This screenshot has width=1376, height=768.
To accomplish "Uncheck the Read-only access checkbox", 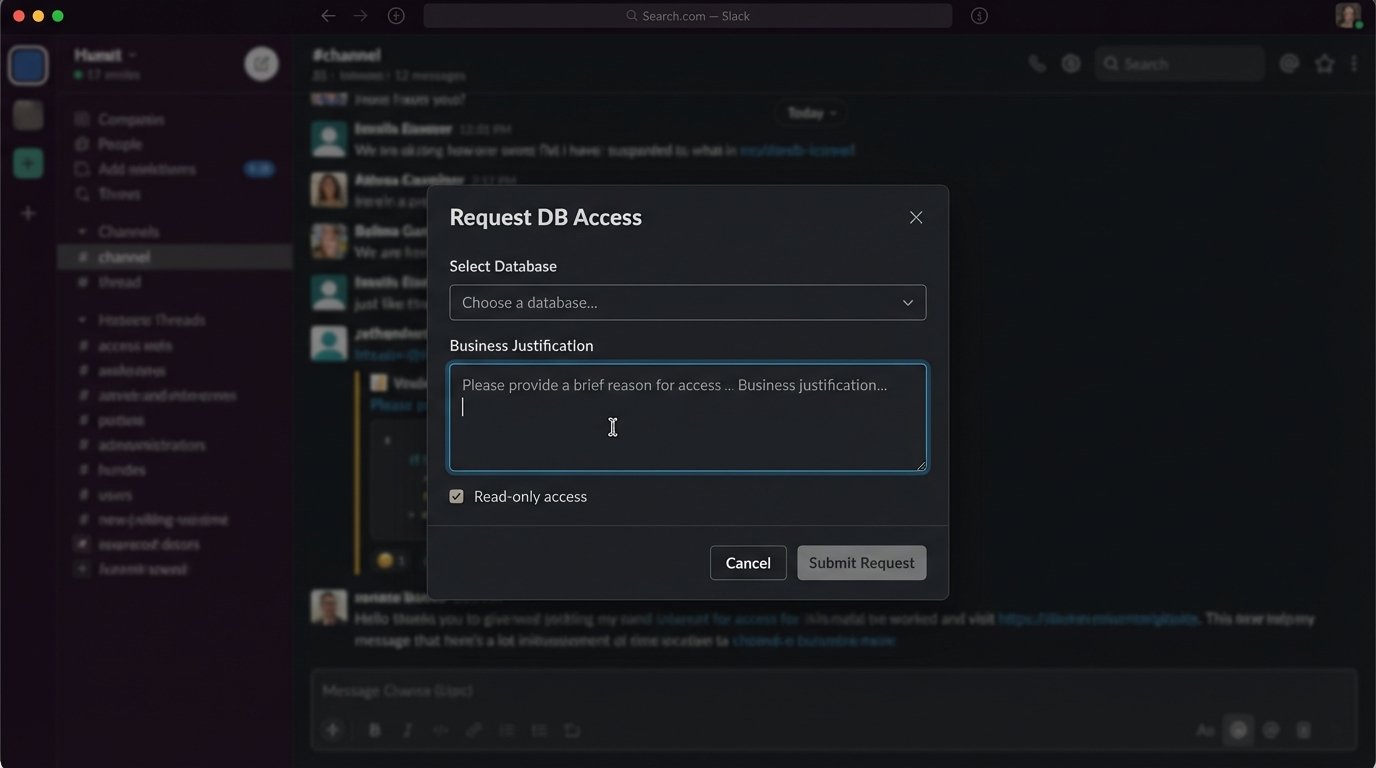I will (x=457, y=495).
